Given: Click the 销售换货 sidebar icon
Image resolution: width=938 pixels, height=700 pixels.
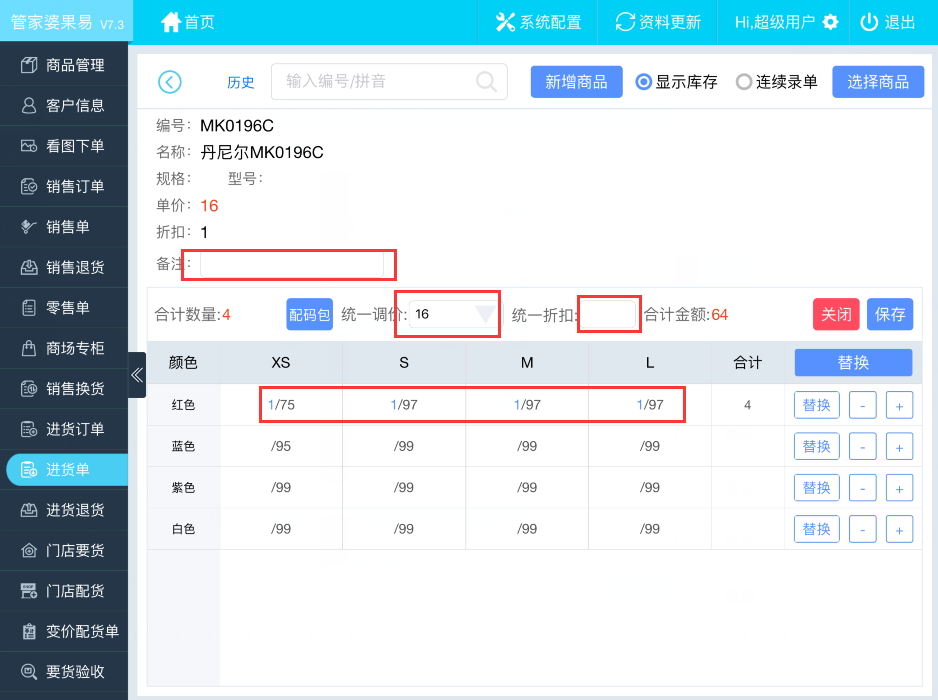Looking at the screenshot, I should (29, 389).
